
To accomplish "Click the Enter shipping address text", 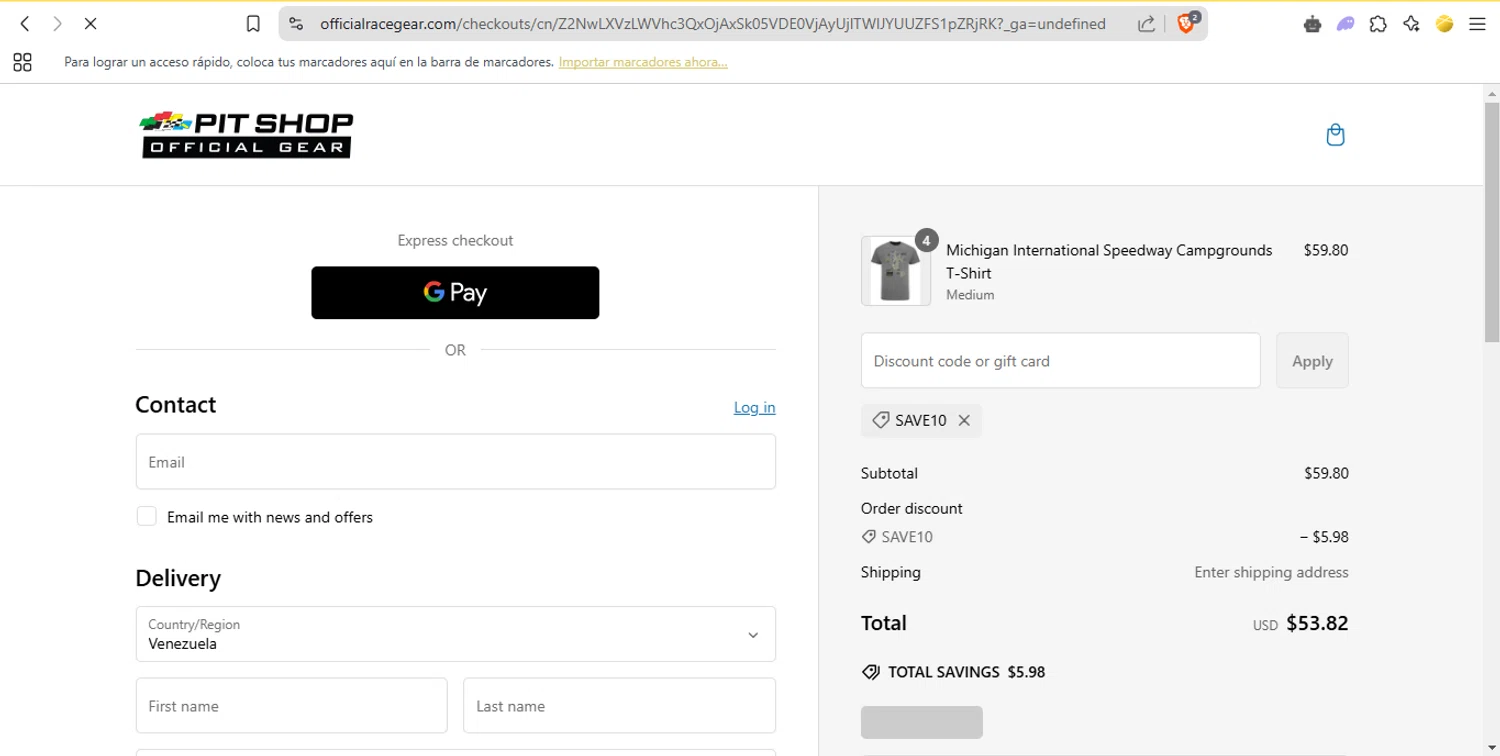I will pyautogui.click(x=1271, y=573).
